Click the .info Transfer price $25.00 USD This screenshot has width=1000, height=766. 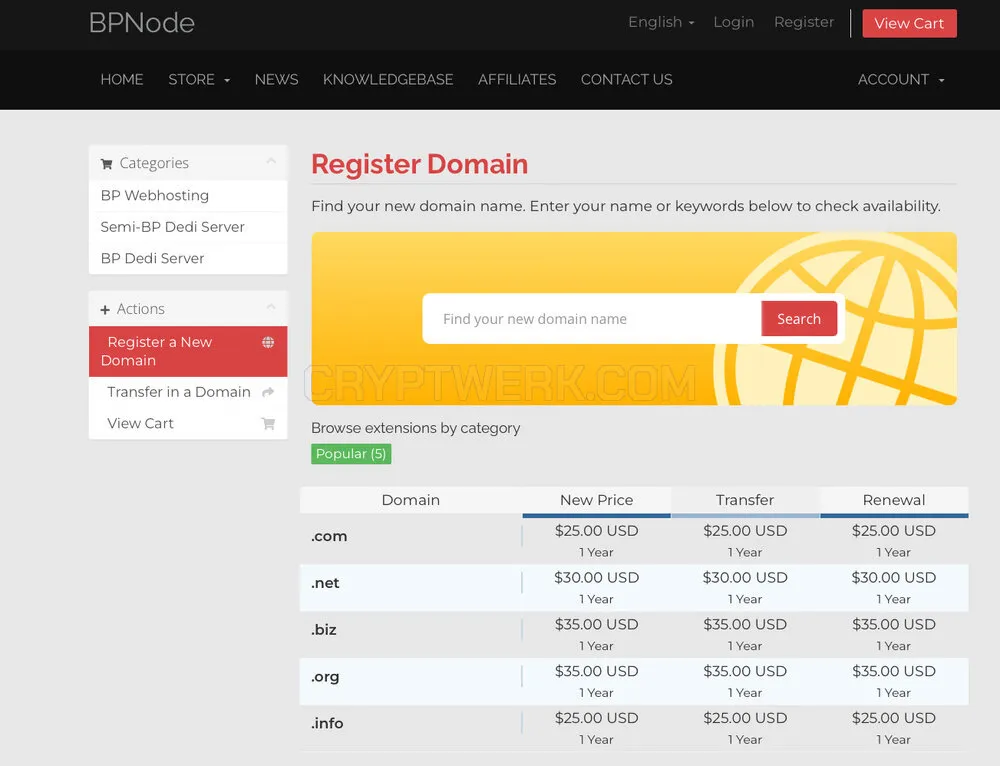coord(745,718)
